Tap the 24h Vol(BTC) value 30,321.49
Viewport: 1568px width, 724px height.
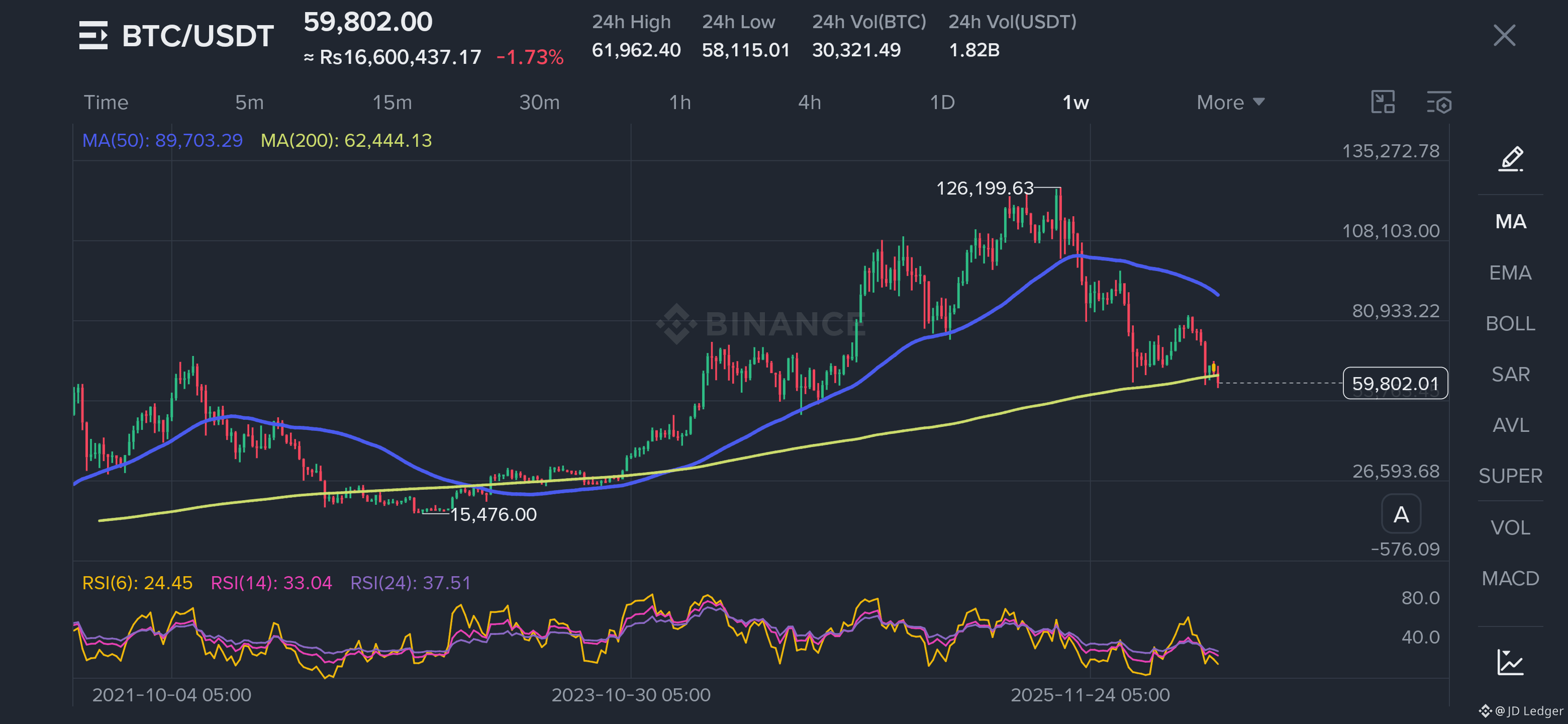pyautogui.click(x=856, y=50)
